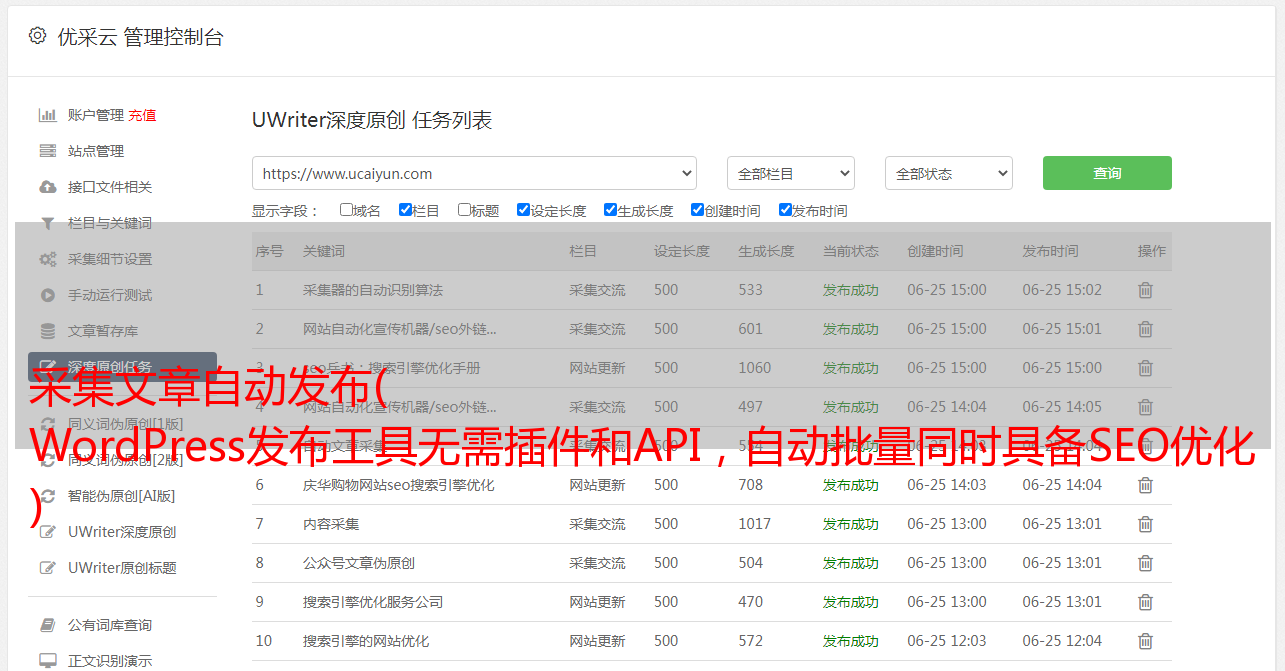The width and height of the screenshot is (1285, 671).
Task: Click the 接口文件相关 cloud upload icon
Action: (47, 187)
